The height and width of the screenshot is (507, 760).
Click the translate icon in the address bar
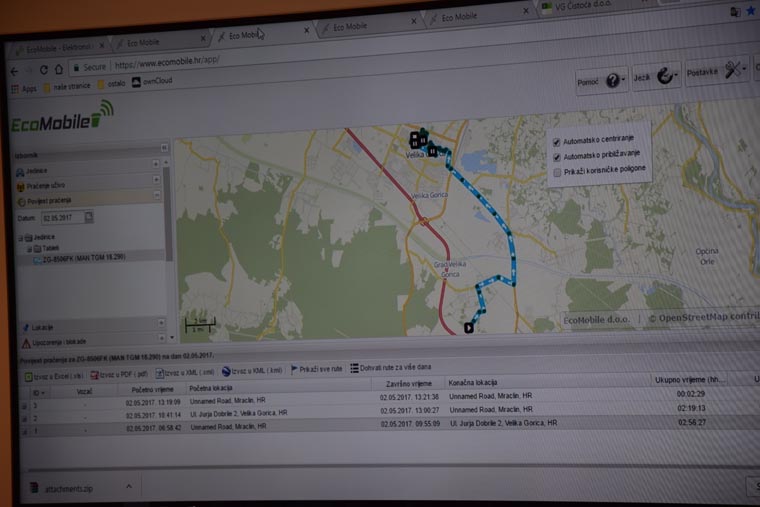click(735, 12)
